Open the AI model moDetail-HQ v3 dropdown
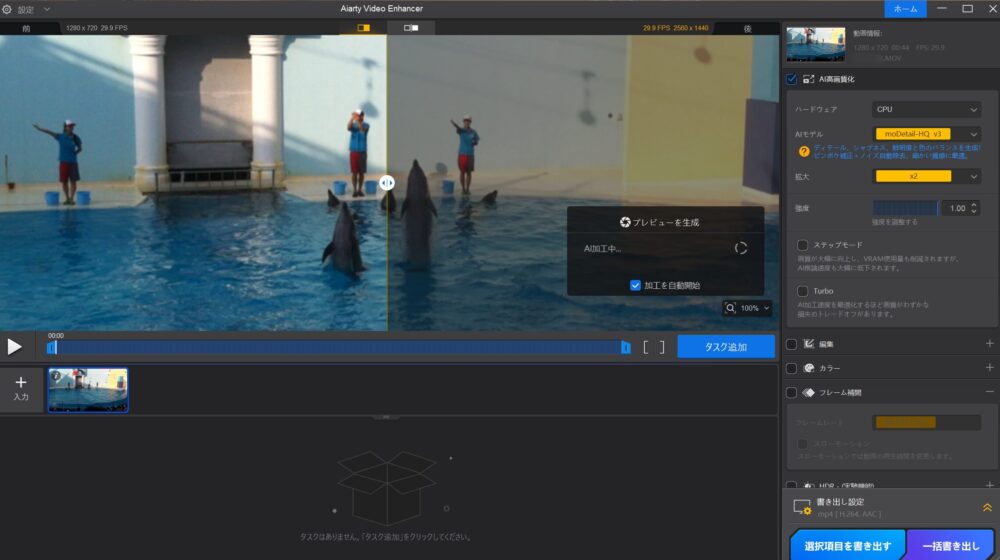 click(926, 133)
